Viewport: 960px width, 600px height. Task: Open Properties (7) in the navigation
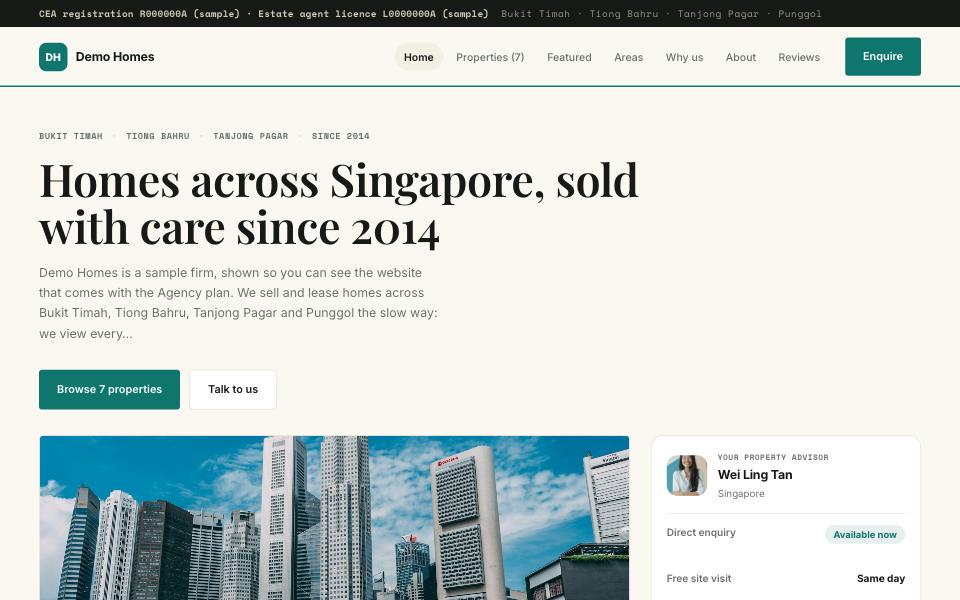pyautogui.click(x=490, y=57)
